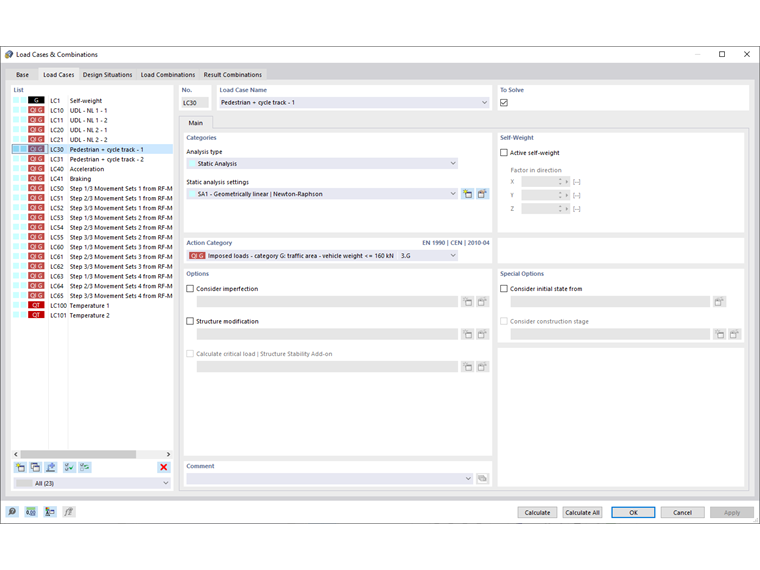This screenshot has height=570, width=760.
Task: Click the No. LC30 field
Action: [x=195, y=103]
